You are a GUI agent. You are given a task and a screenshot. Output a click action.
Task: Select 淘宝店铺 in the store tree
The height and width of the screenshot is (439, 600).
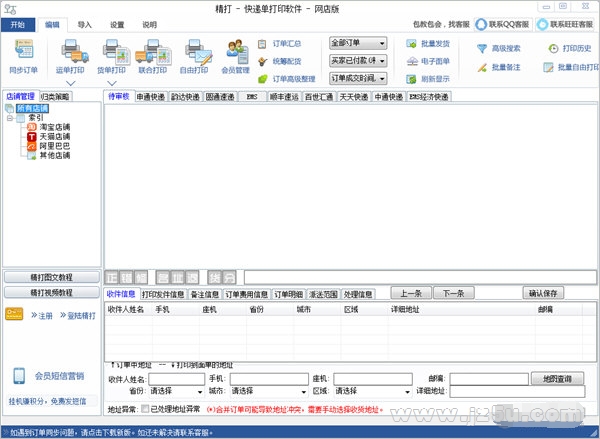[54, 127]
